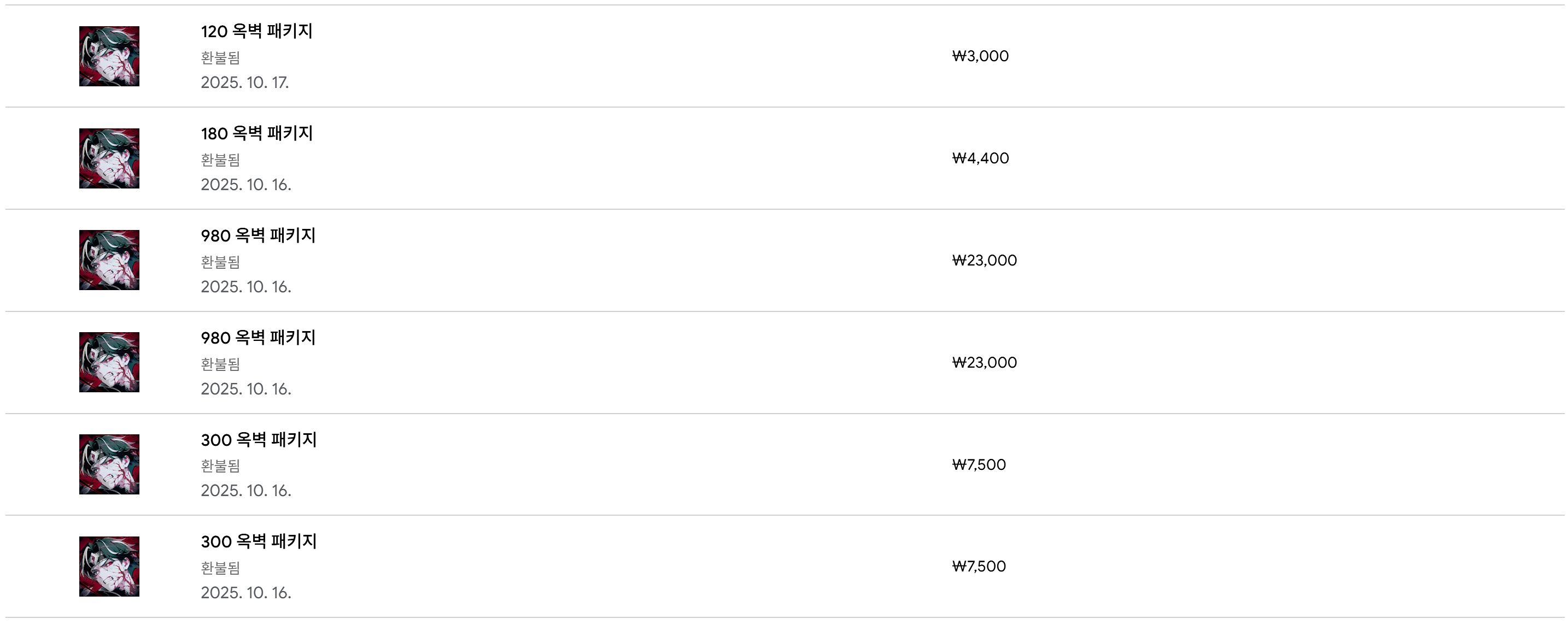Click the ₩4,400 price amount
The height and width of the screenshot is (625, 1568).
pos(980,158)
